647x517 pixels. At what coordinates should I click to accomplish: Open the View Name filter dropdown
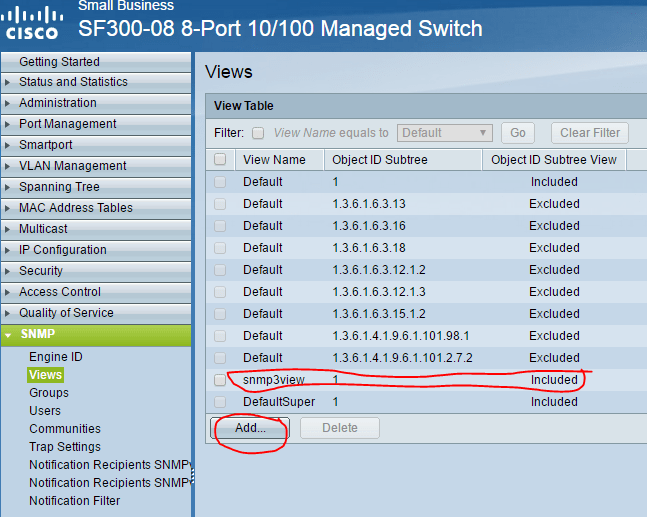(444, 133)
